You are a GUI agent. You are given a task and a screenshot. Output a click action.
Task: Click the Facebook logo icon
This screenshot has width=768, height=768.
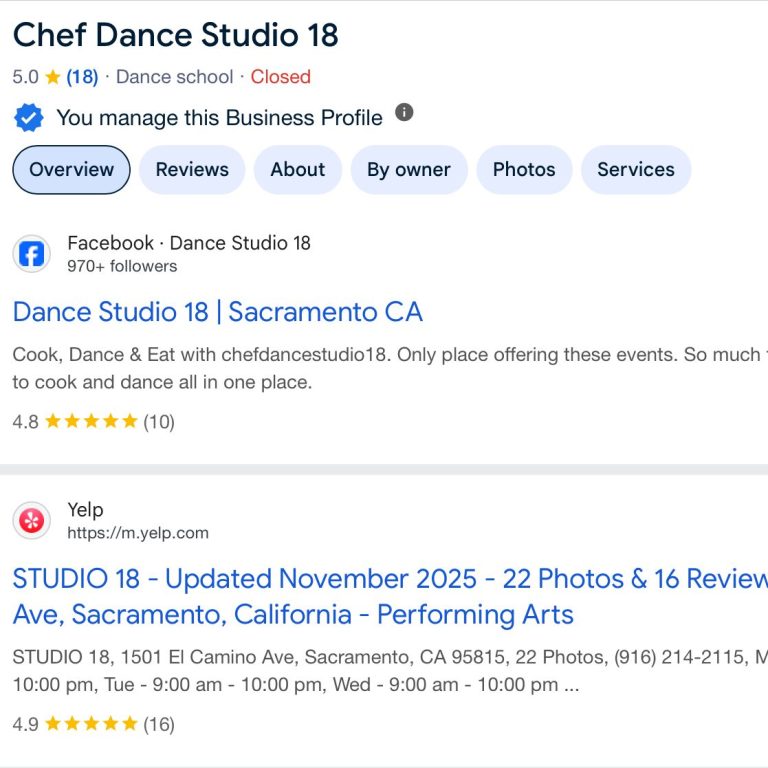pyautogui.click(x=31, y=254)
